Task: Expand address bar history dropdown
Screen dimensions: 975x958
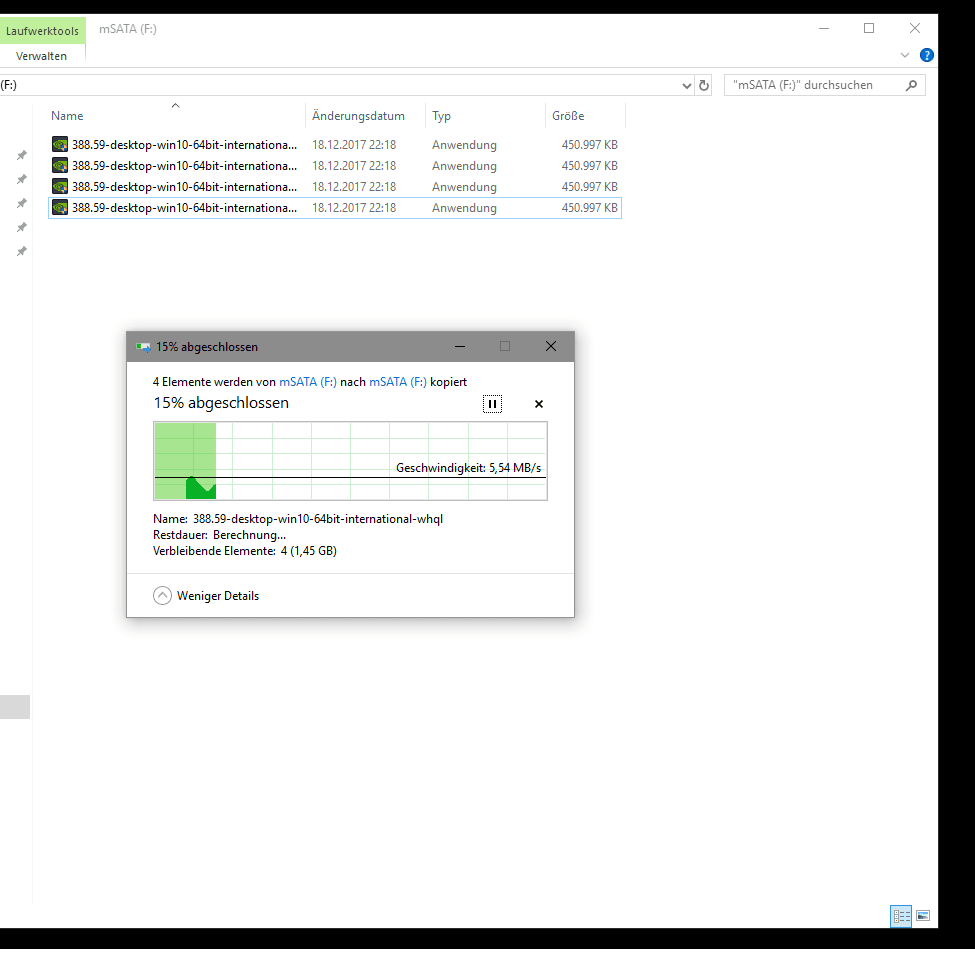Action: click(686, 86)
